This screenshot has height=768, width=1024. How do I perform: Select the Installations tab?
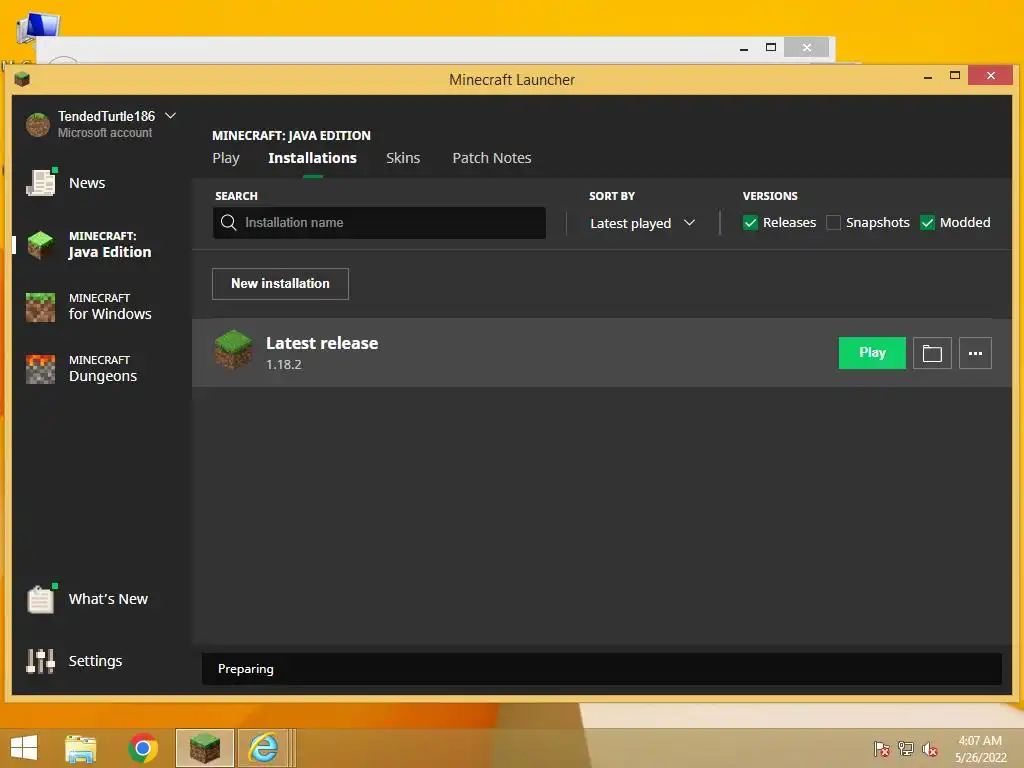[x=312, y=158]
